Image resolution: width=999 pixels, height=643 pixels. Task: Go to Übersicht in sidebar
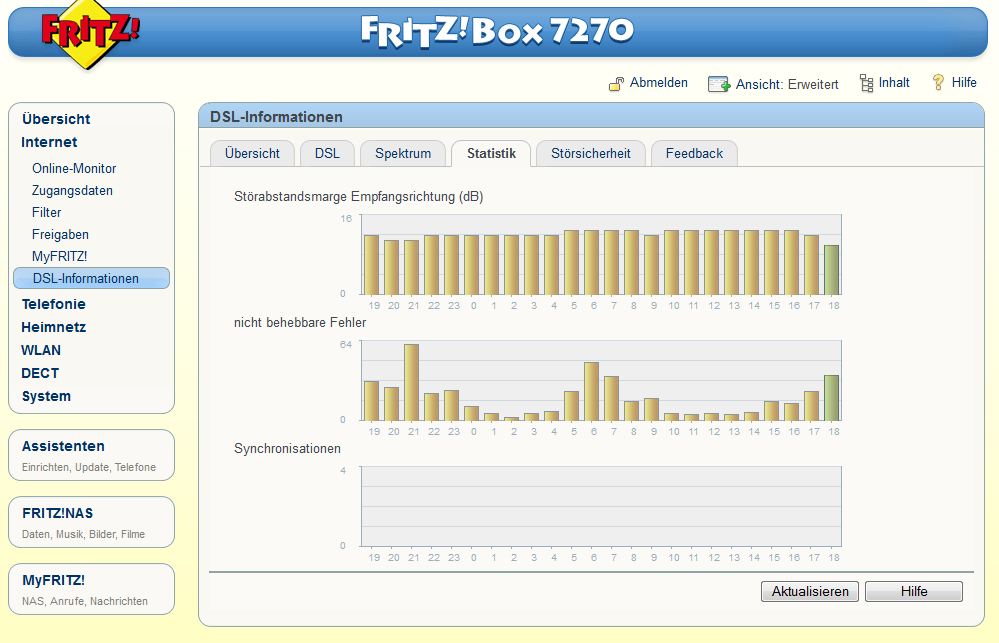(56, 119)
